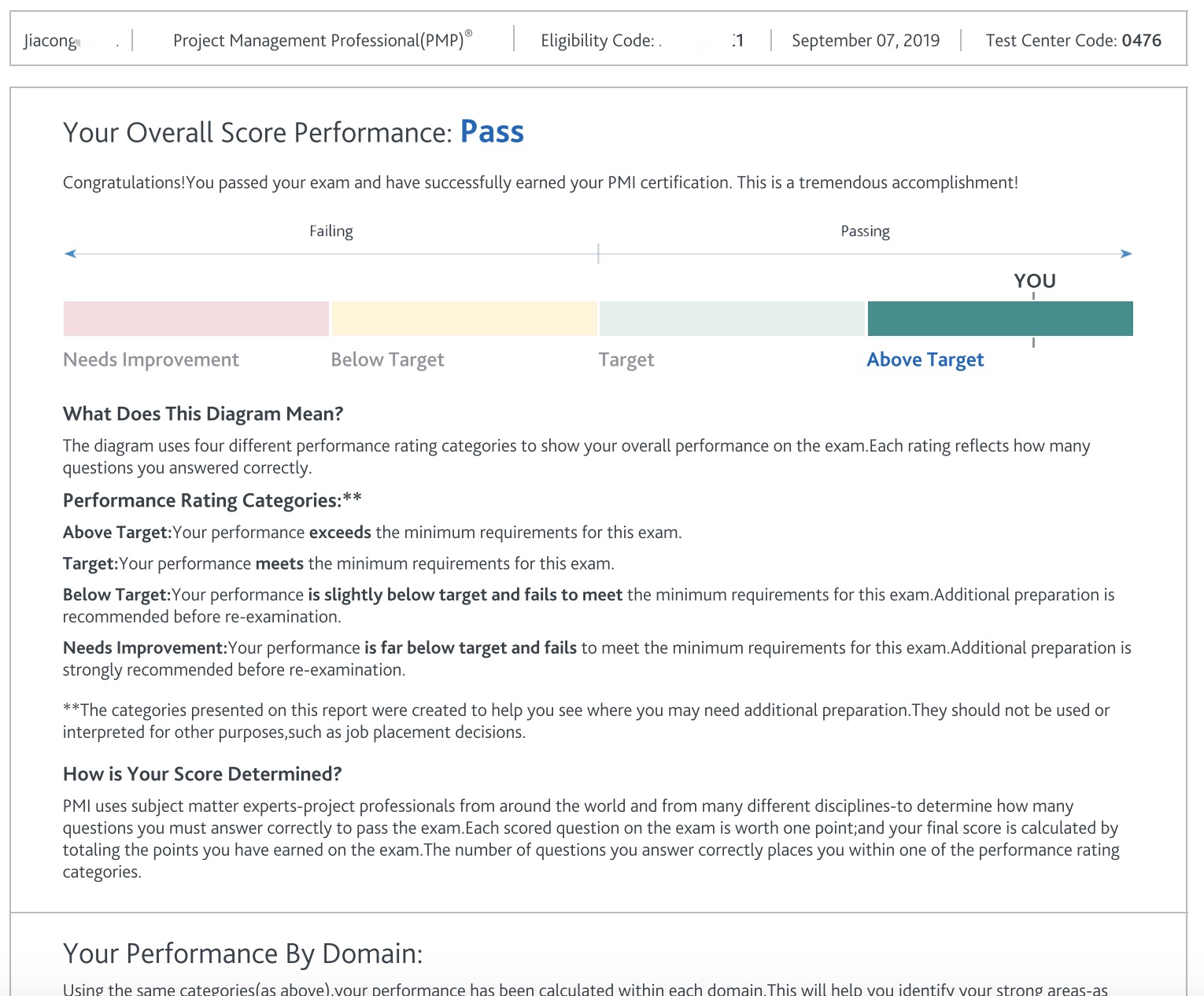
Task: Click the Congratulations message line
Action: pyautogui.click(x=541, y=183)
